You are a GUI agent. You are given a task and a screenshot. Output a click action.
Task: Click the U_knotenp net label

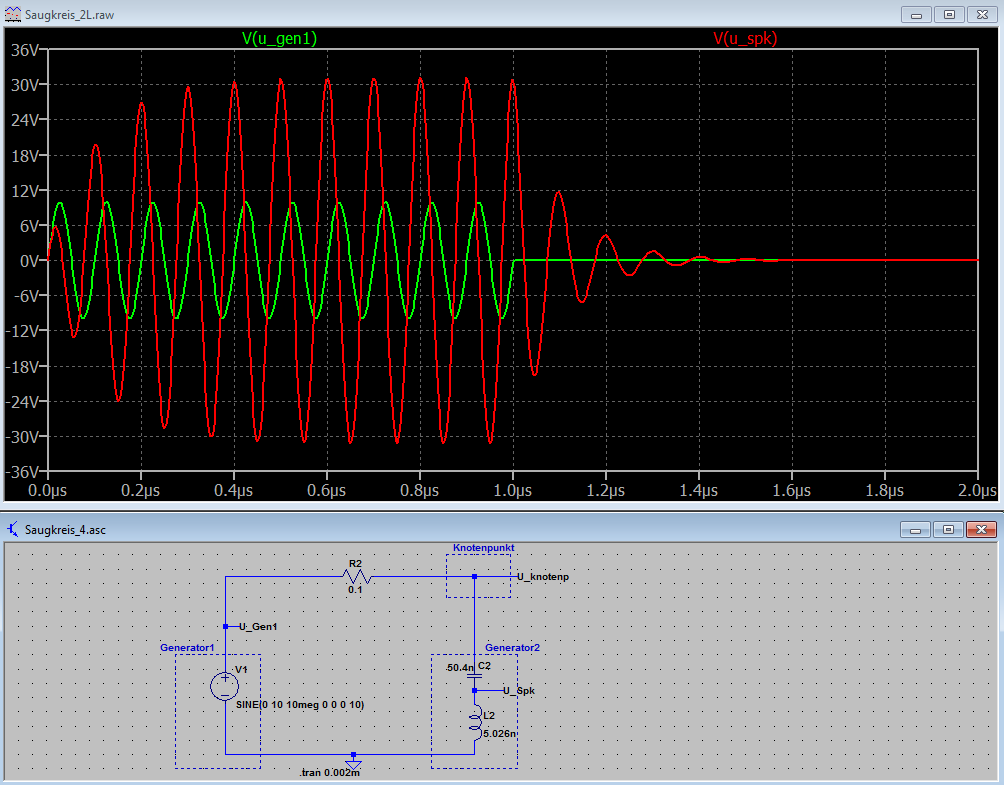tap(543, 577)
